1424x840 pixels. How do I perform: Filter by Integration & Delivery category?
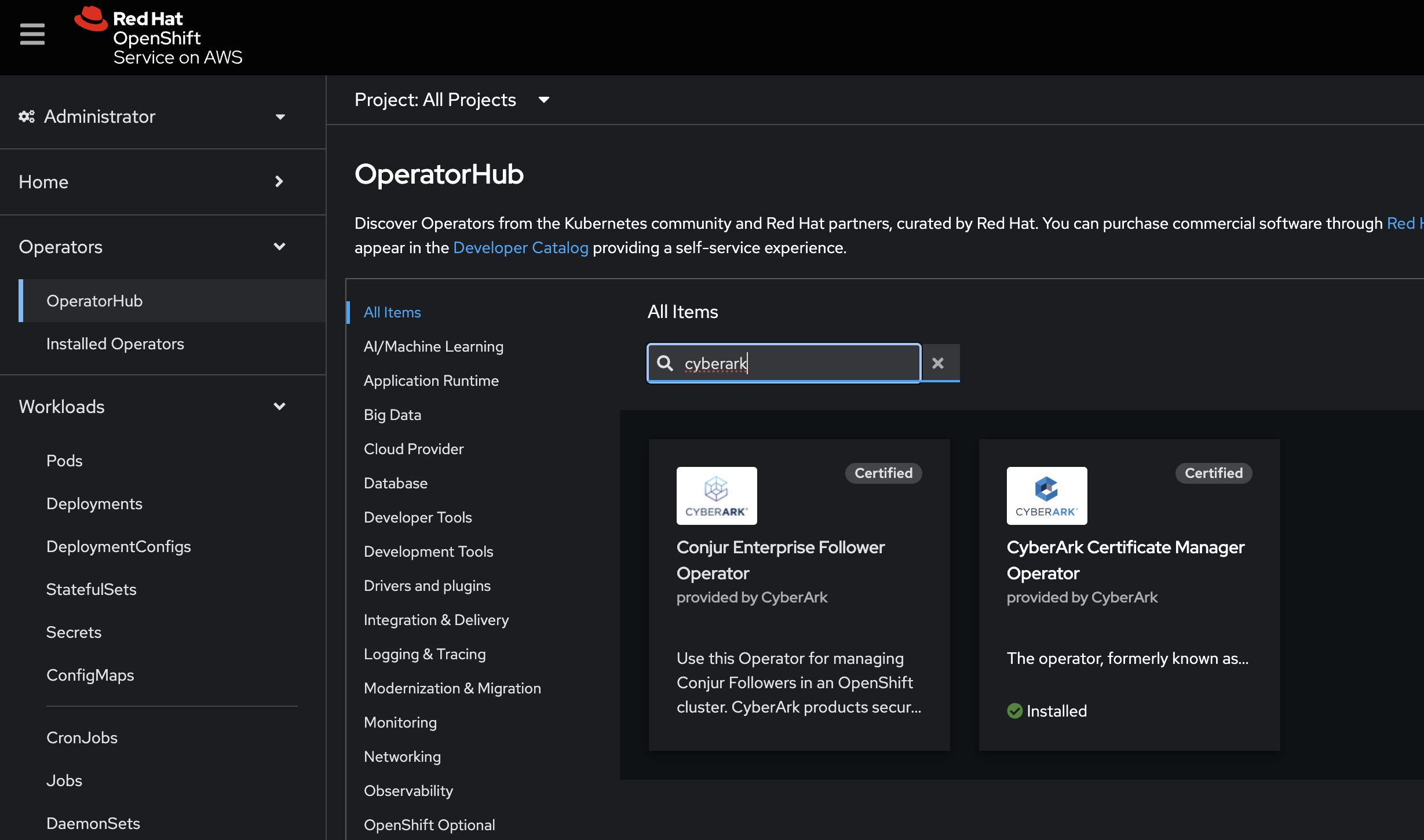[x=436, y=620]
